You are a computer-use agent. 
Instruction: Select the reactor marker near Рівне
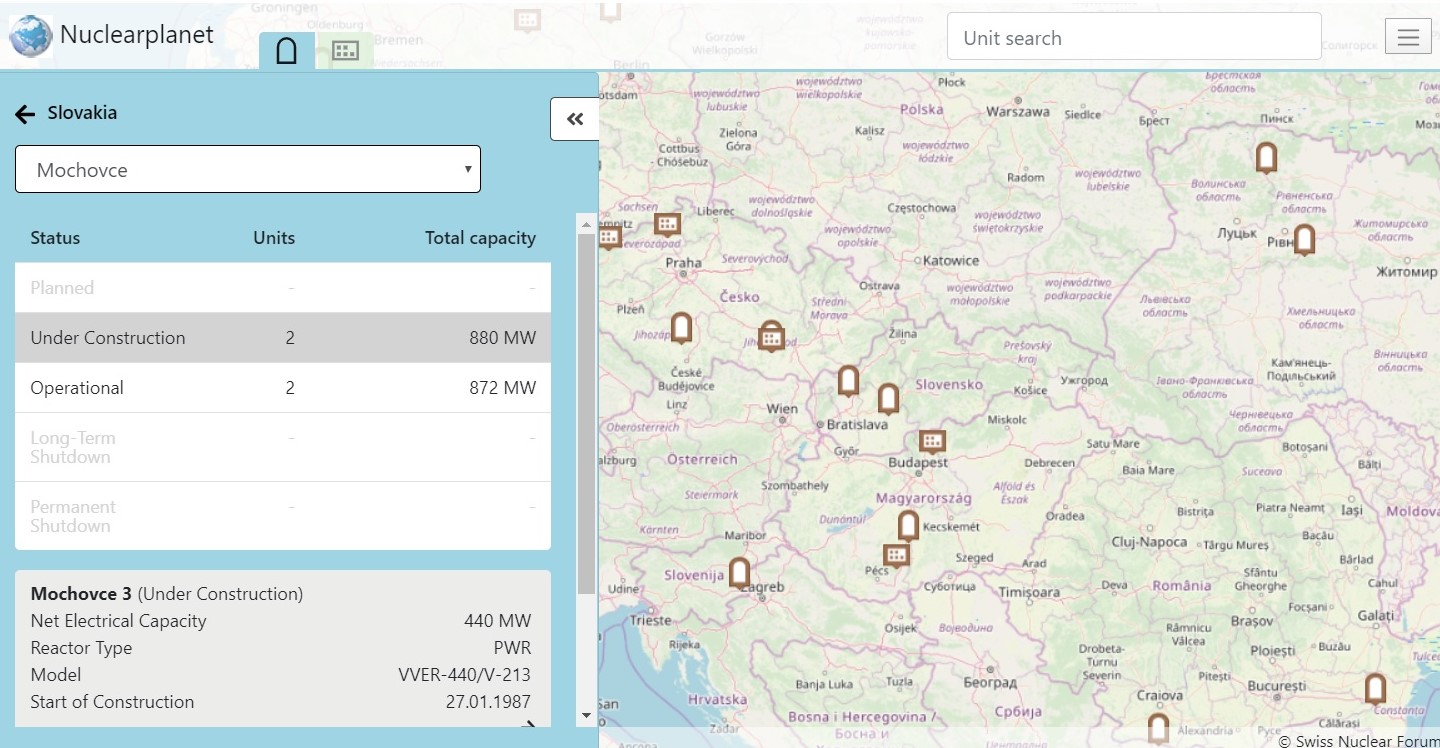(1303, 239)
